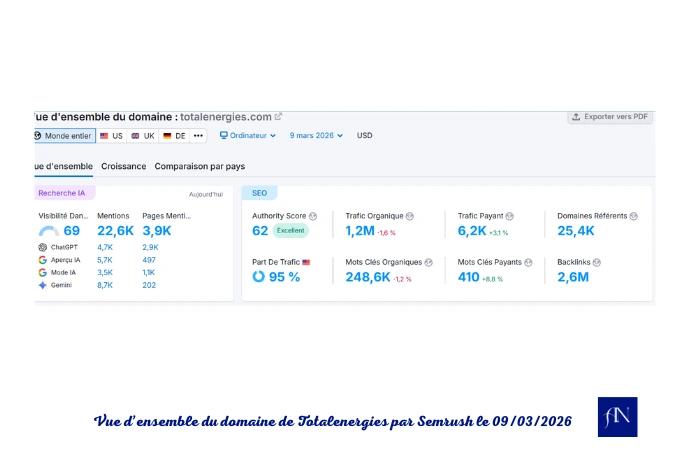This screenshot has width=690, height=470.
Task: Click the Recherche IA section label
Action: [62, 193]
